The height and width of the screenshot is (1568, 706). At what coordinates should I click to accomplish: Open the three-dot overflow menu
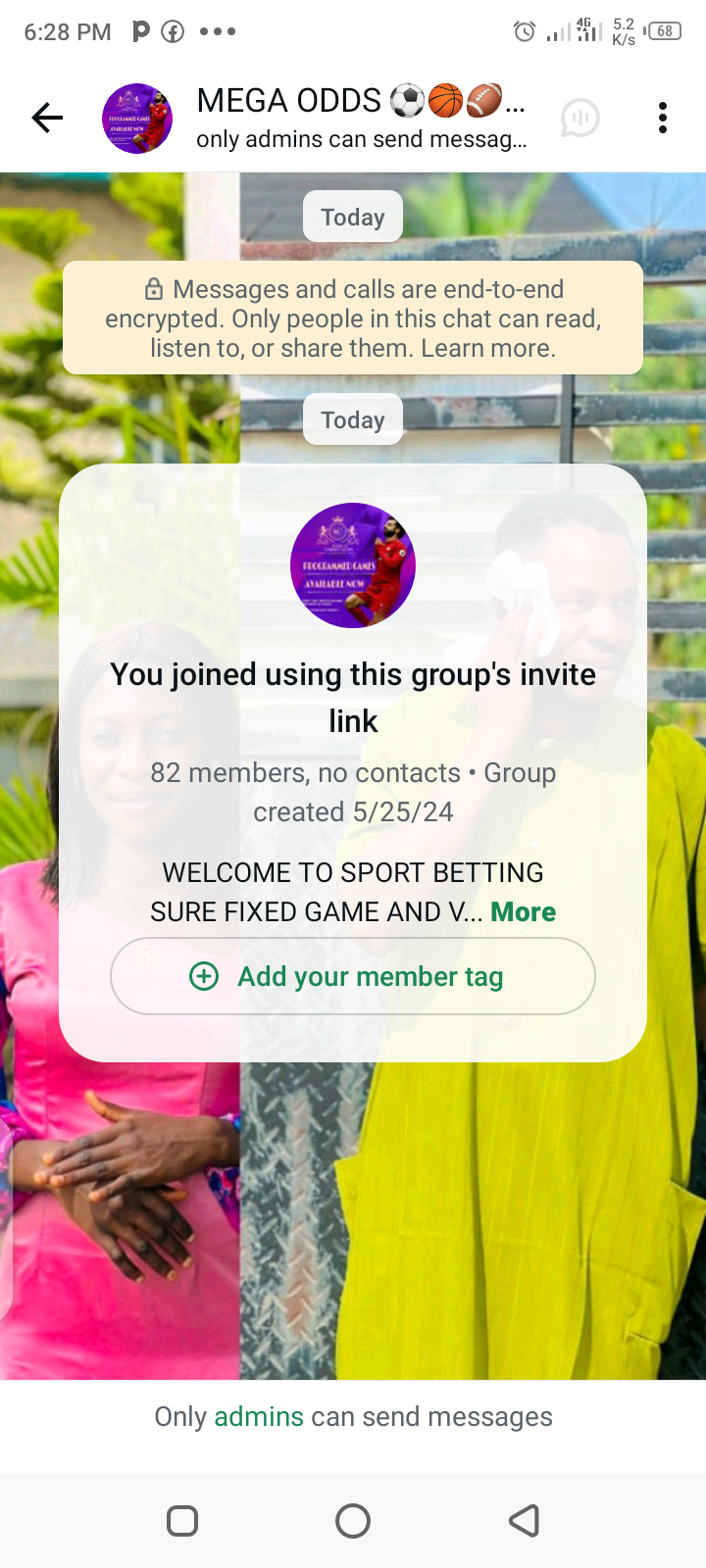(x=663, y=118)
